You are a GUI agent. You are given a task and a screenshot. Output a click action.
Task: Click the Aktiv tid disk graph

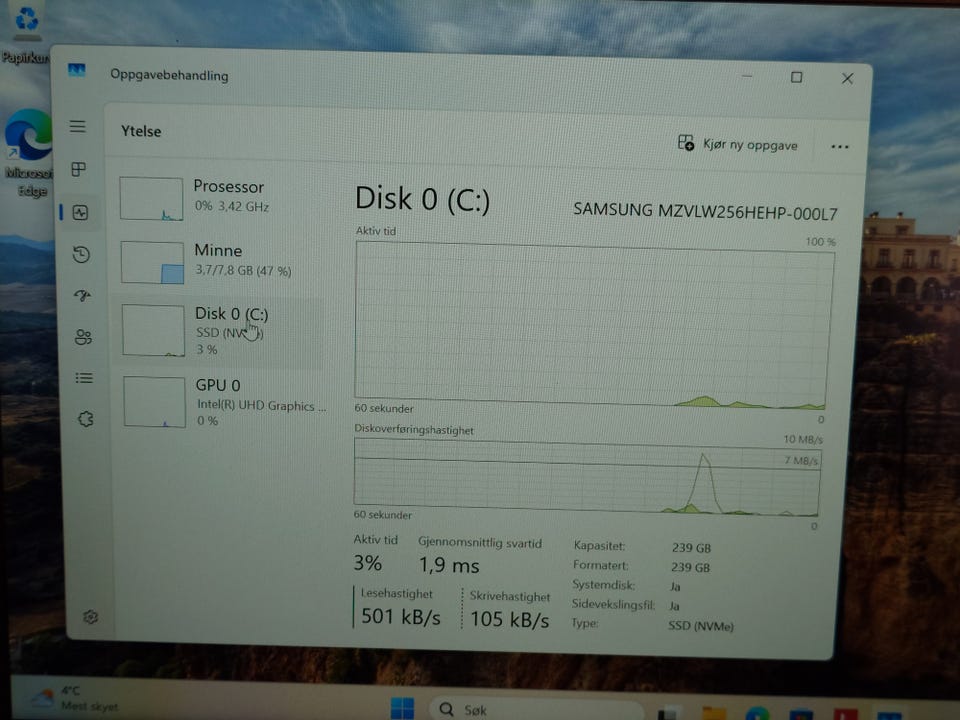pos(594,325)
